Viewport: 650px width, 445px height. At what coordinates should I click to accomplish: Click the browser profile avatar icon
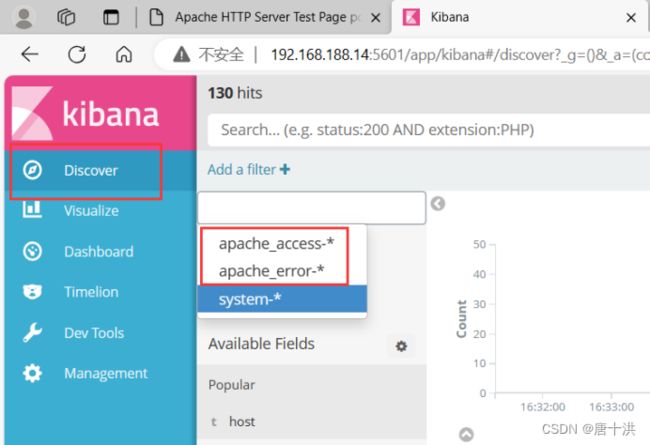(x=24, y=18)
